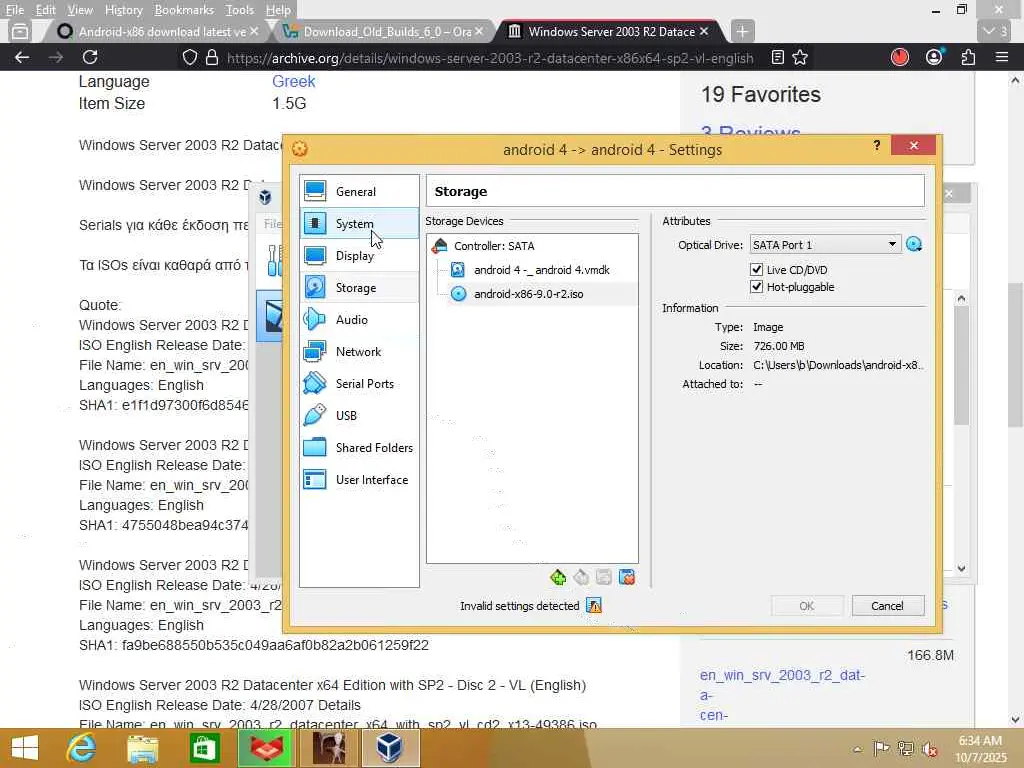
Task: Click the muted volume tray icon
Action: coord(929,749)
